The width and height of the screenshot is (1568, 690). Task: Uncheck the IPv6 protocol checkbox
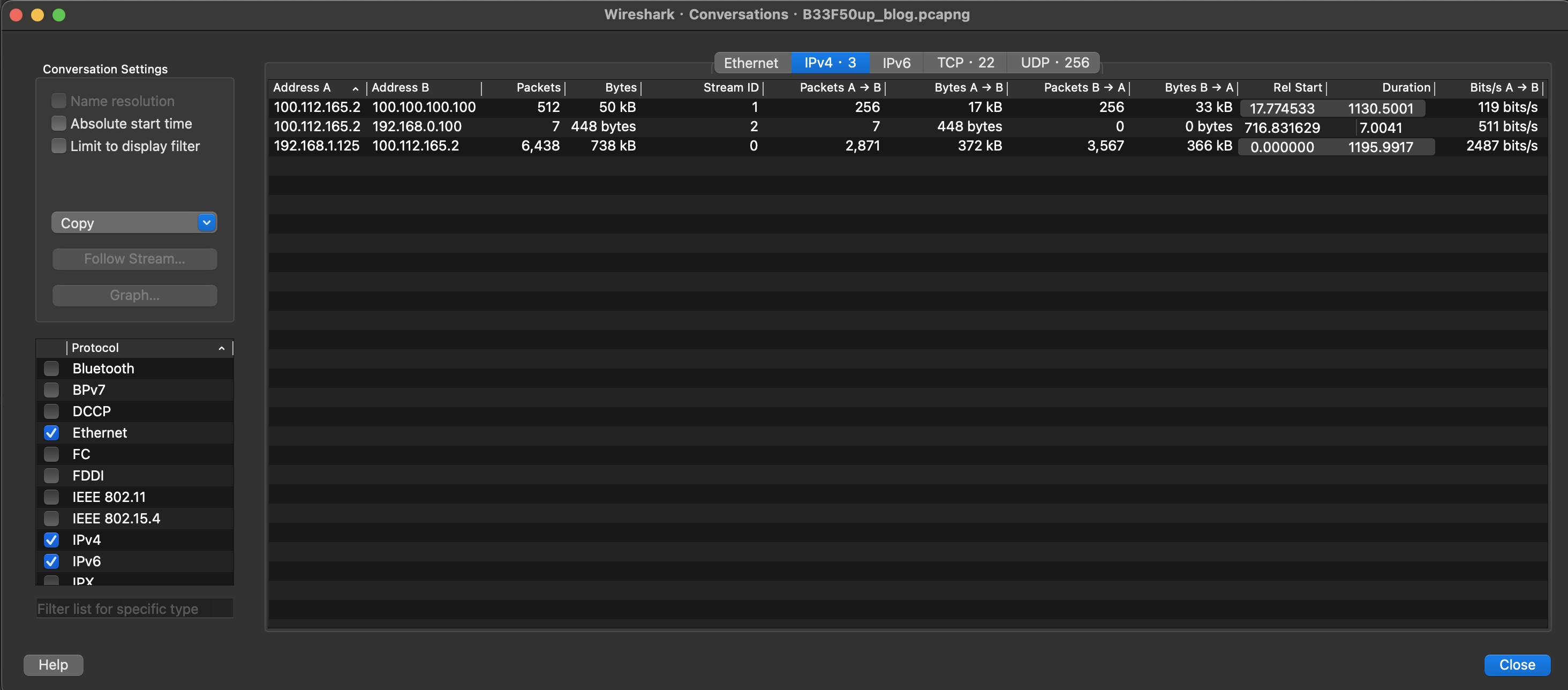point(52,561)
